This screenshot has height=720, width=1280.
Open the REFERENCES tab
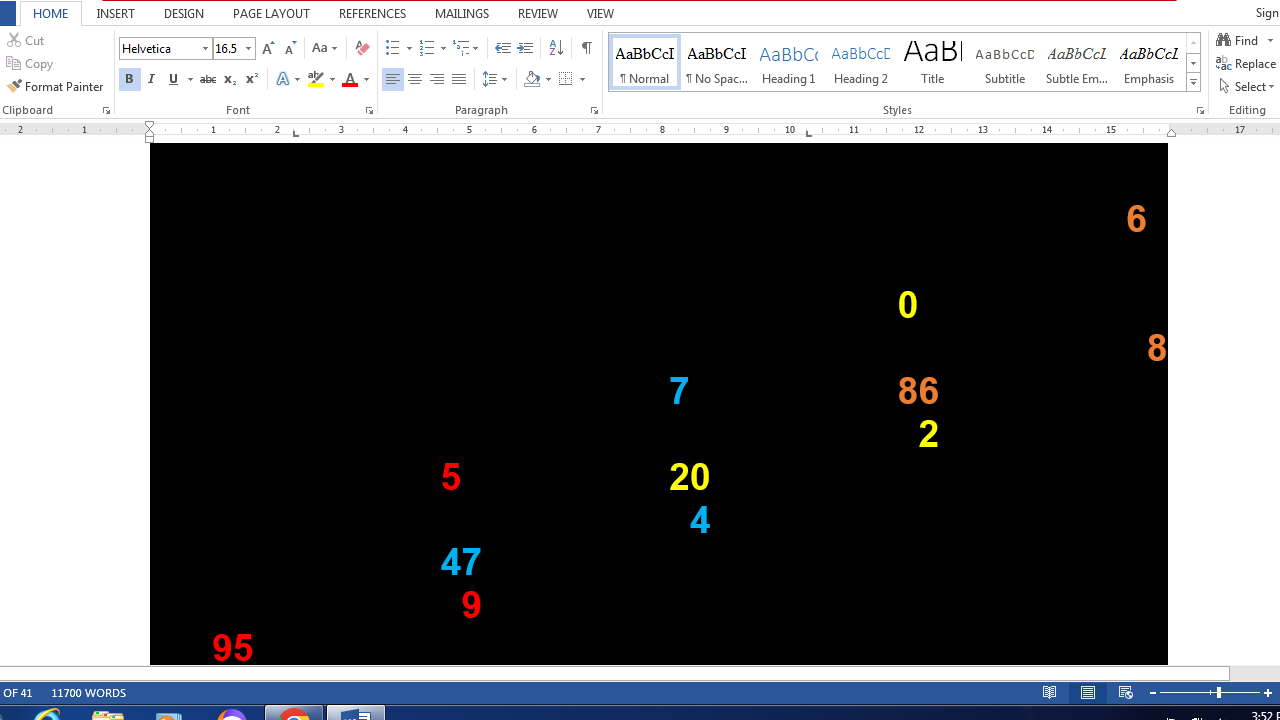click(372, 14)
